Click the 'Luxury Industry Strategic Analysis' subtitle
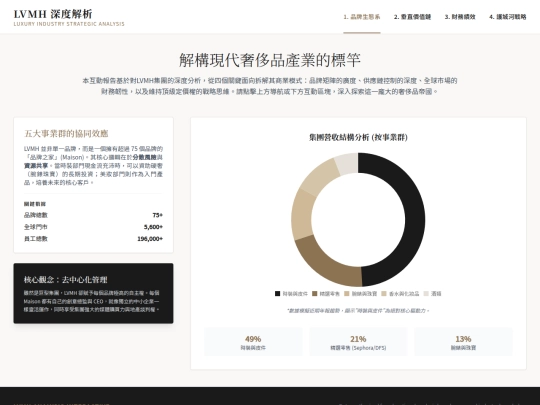540x405 pixels. [x=69, y=24]
